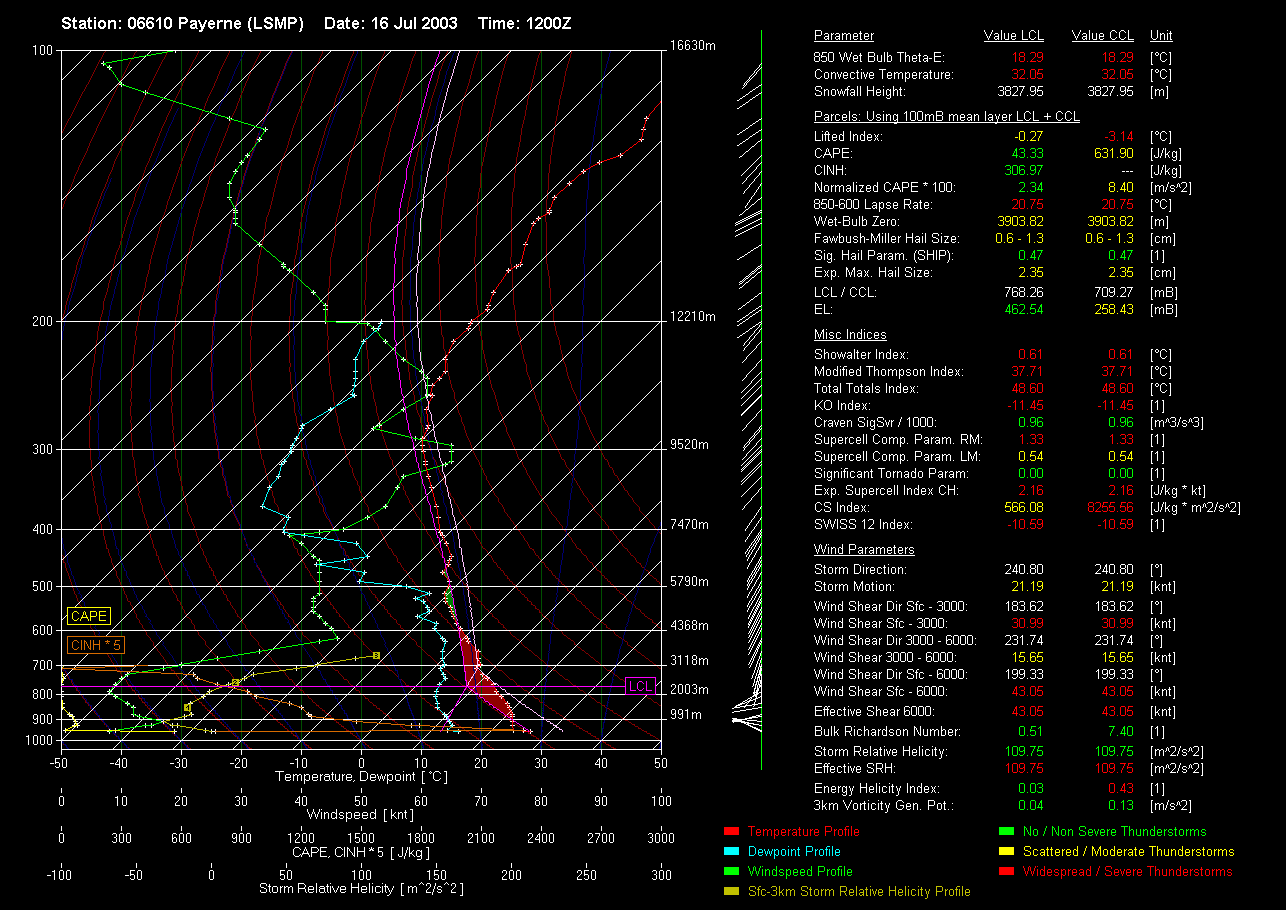Click the yellow CAPE label box
Image resolution: width=1286 pixels, height=910 pixels.
[x=89, y=617]
